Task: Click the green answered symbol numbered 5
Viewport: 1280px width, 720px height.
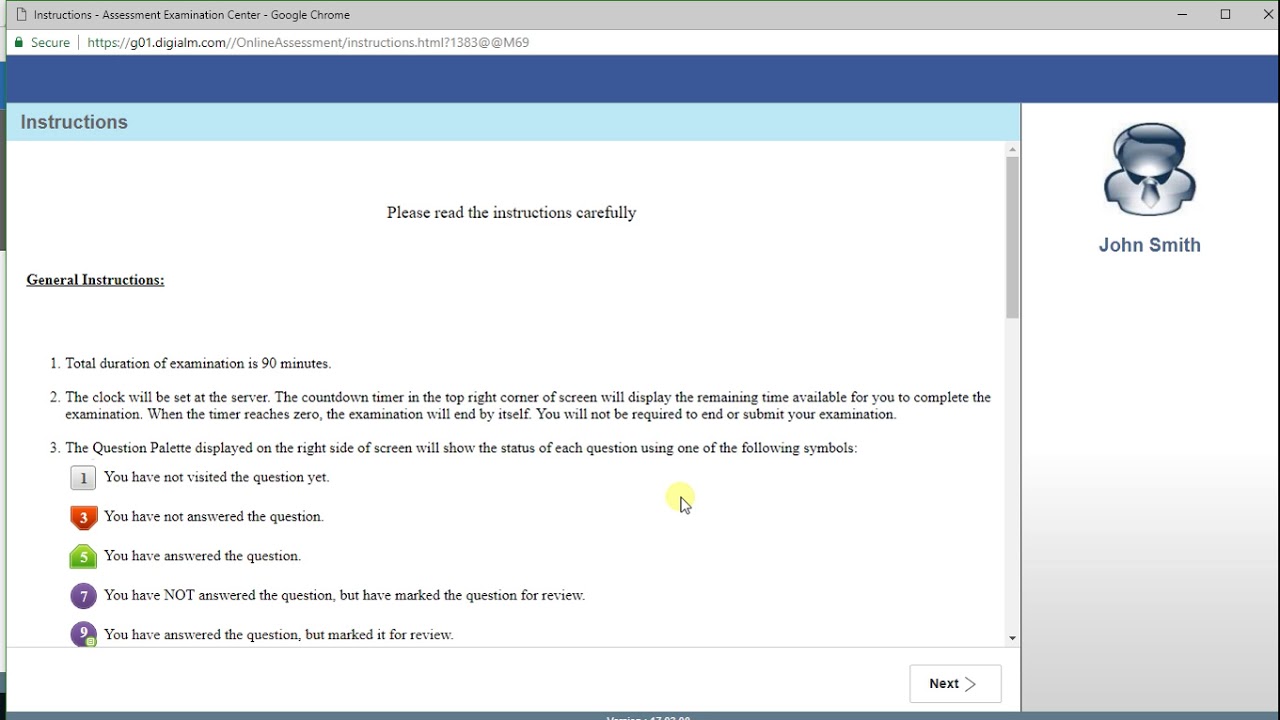Action: 83,557
